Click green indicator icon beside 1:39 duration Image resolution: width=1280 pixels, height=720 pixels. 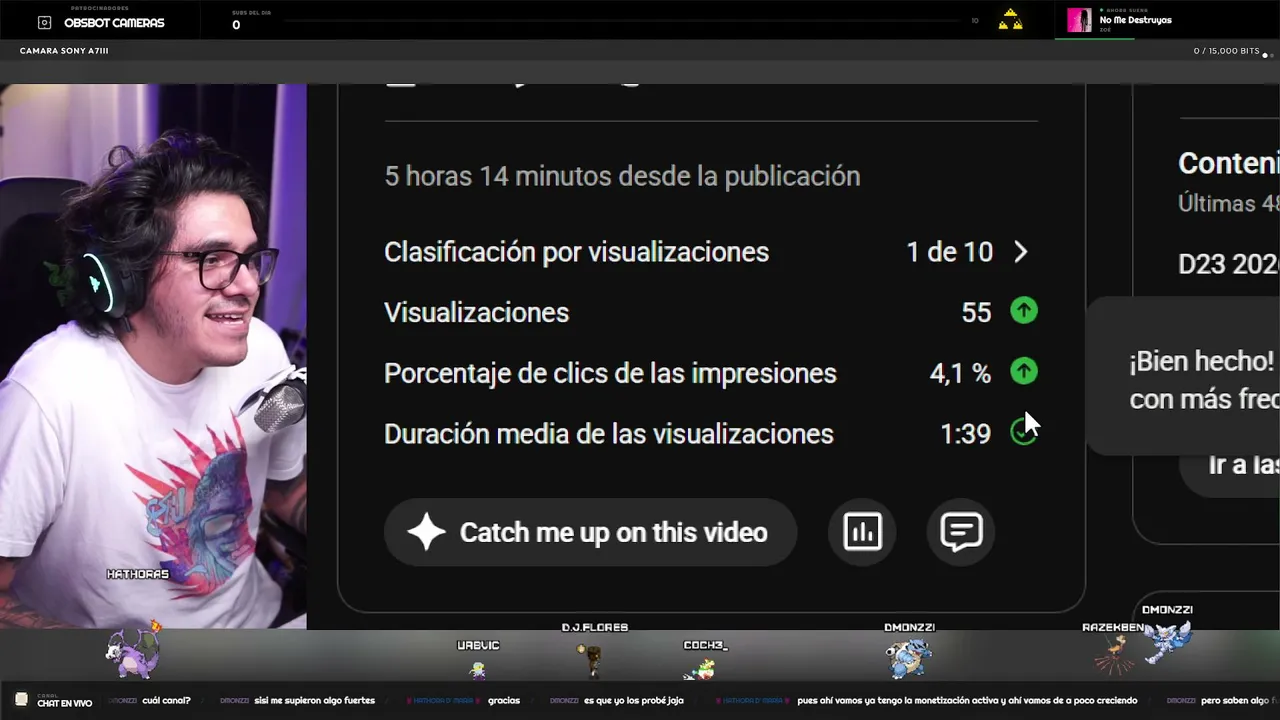(1022, 432)
